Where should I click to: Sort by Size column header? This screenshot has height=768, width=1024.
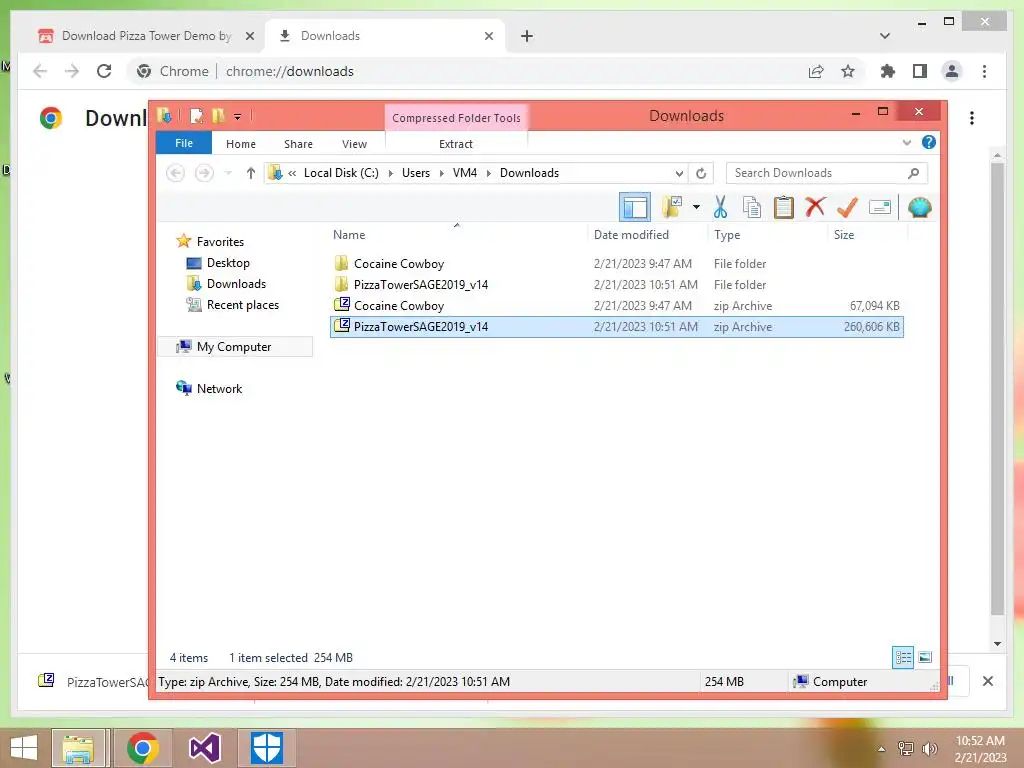coord(844,234)
